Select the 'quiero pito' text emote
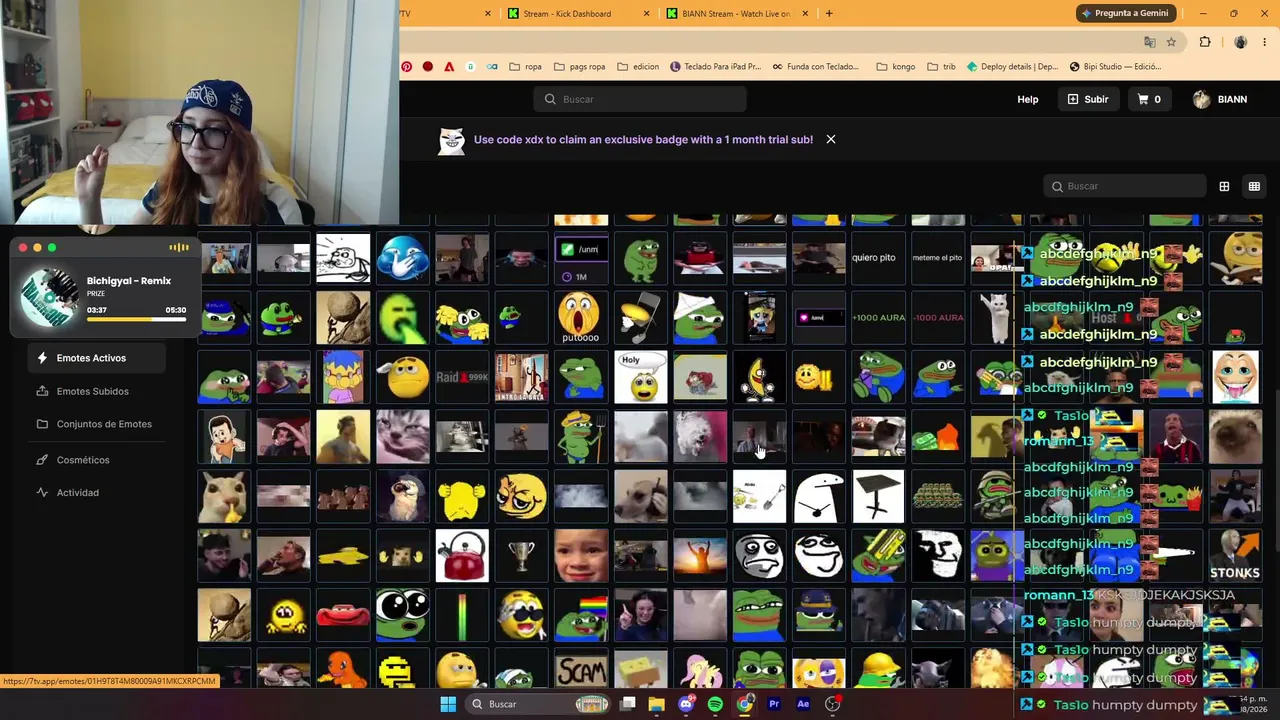 pos(874,258)
